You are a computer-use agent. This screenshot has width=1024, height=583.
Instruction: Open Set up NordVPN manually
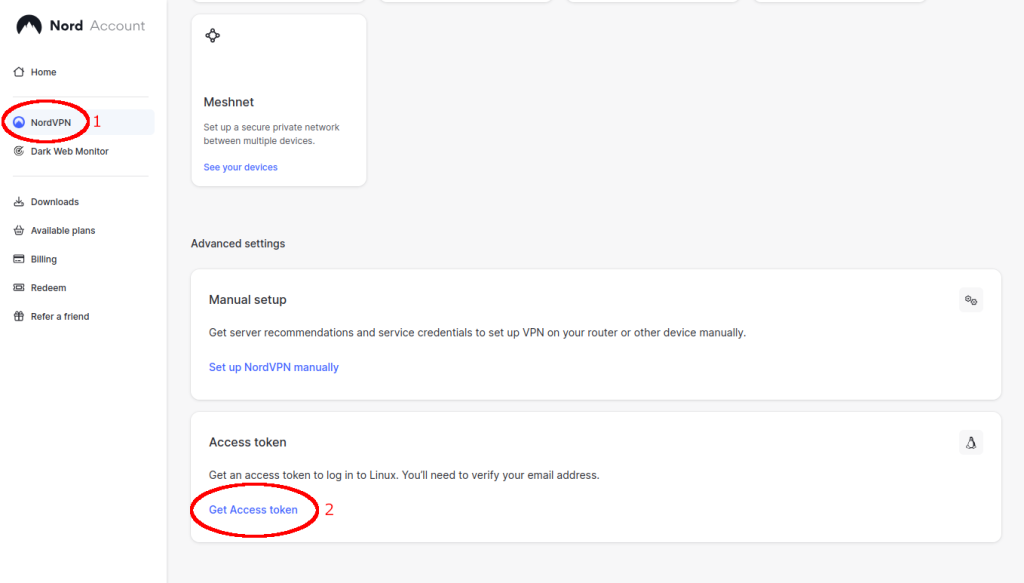(x=273, y=367)
